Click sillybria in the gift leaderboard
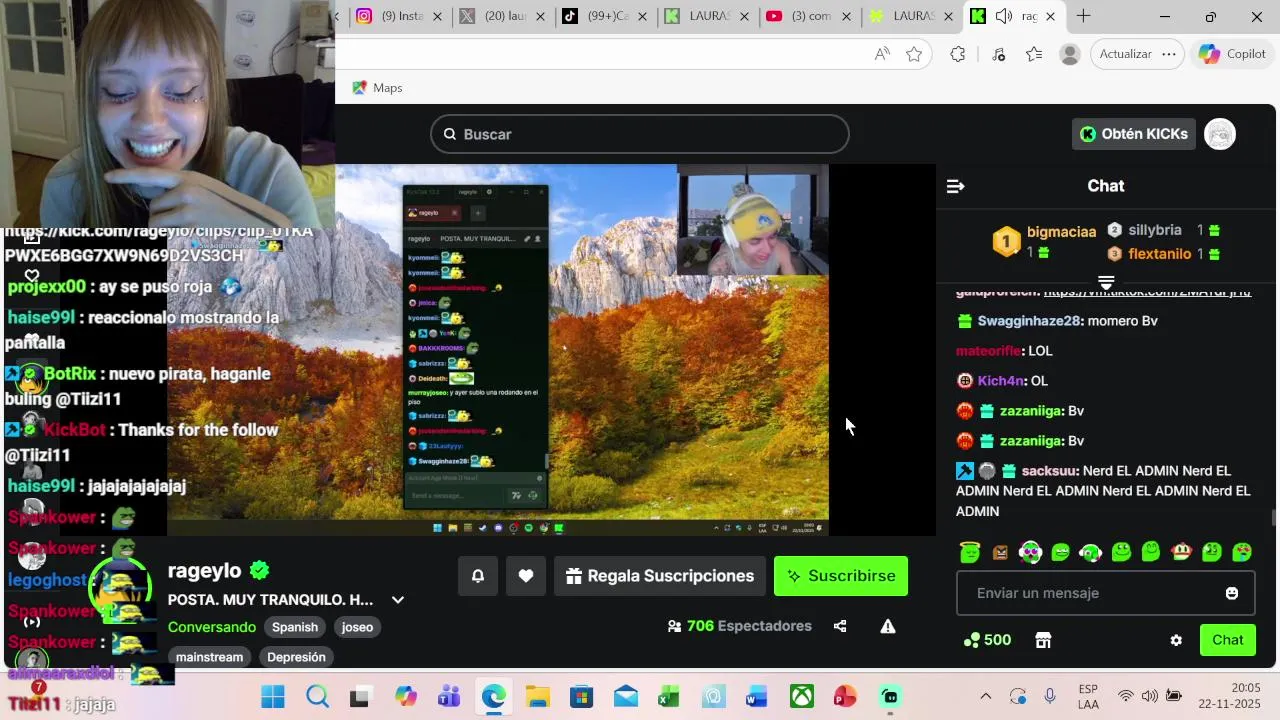This screenshot has height=720, width=1280. click(x=1155, y=230)
